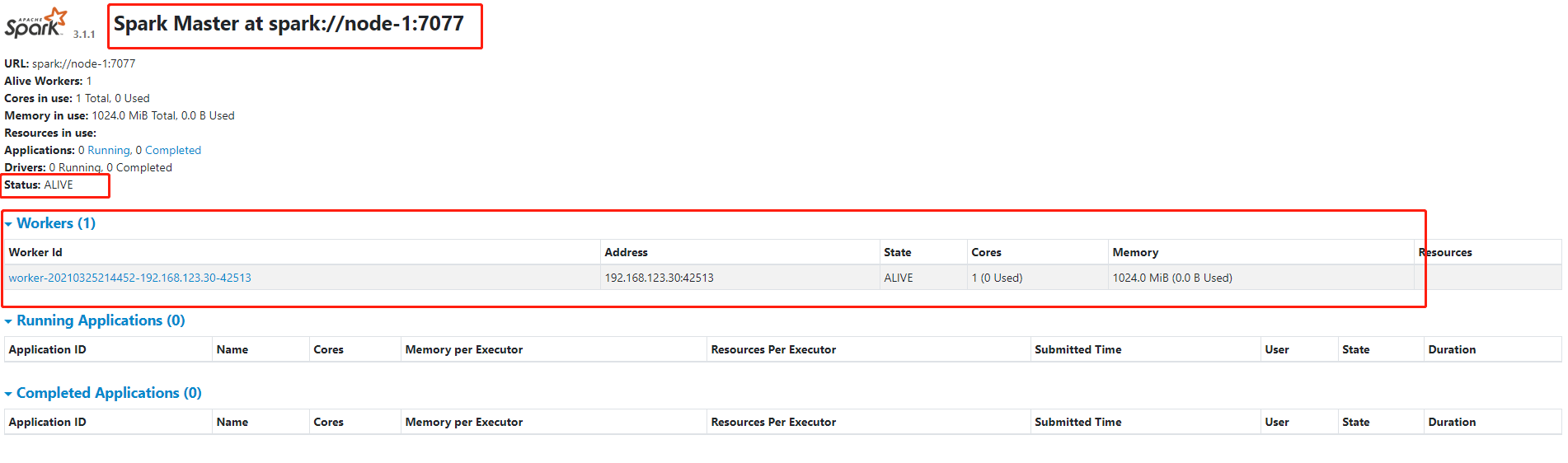The image size is (1568, 463).
Task: Click the Apache Spark logo
Action: point(35,22)
